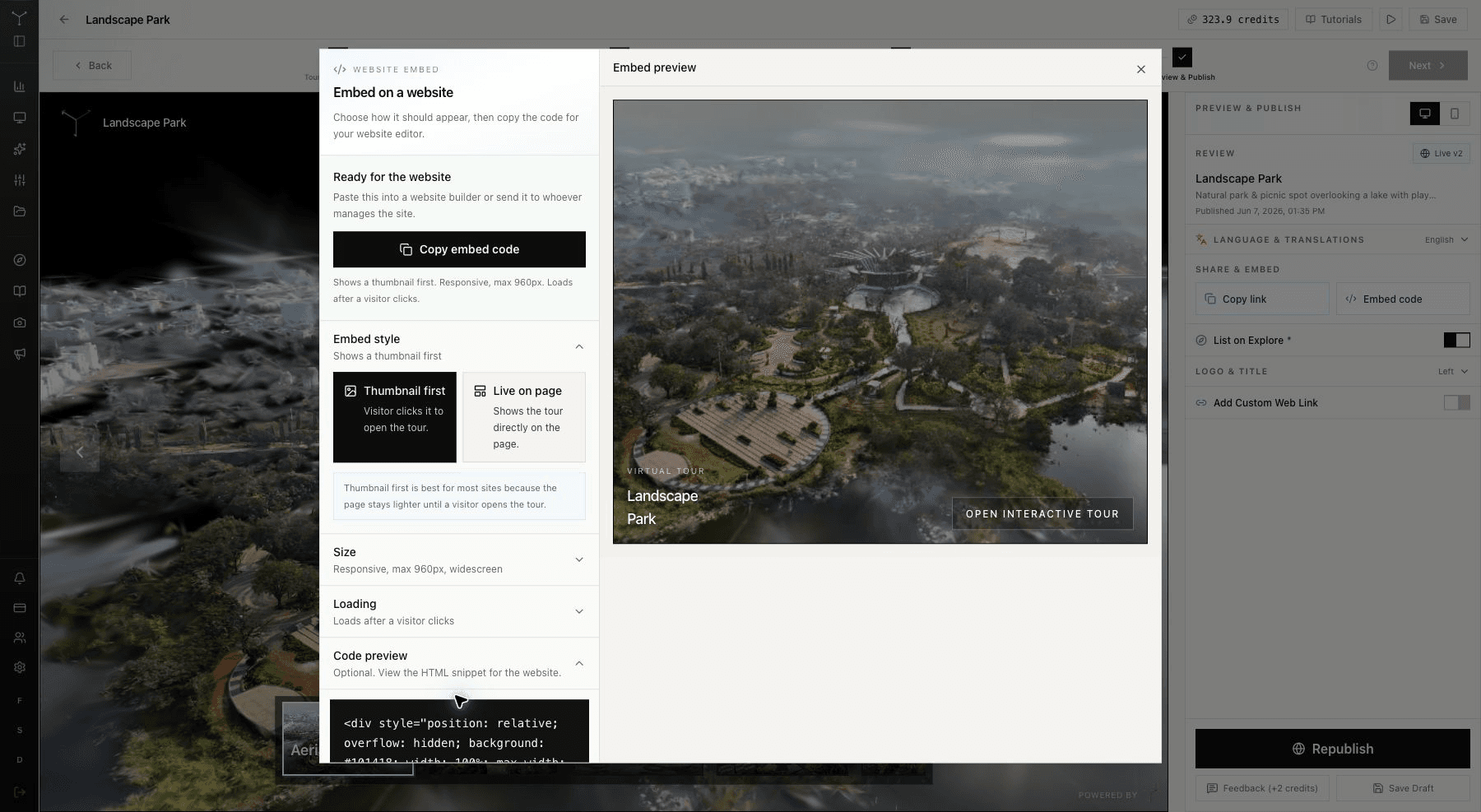
Task: Click the 'Embed code' button in Share & Embed
Action: click(1403, 299)
